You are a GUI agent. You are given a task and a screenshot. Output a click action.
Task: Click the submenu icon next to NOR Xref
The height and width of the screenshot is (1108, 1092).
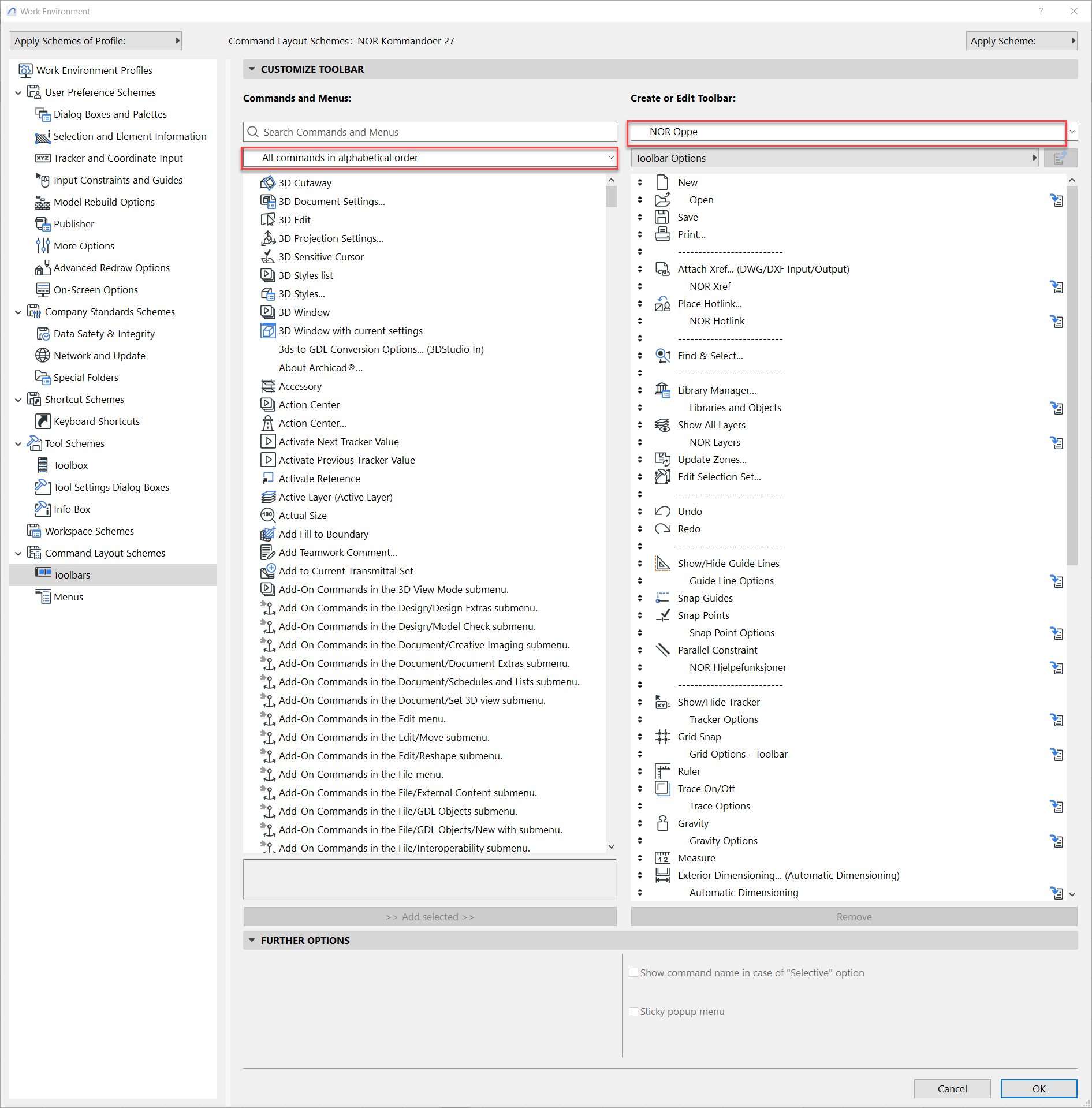point(1057,286)
